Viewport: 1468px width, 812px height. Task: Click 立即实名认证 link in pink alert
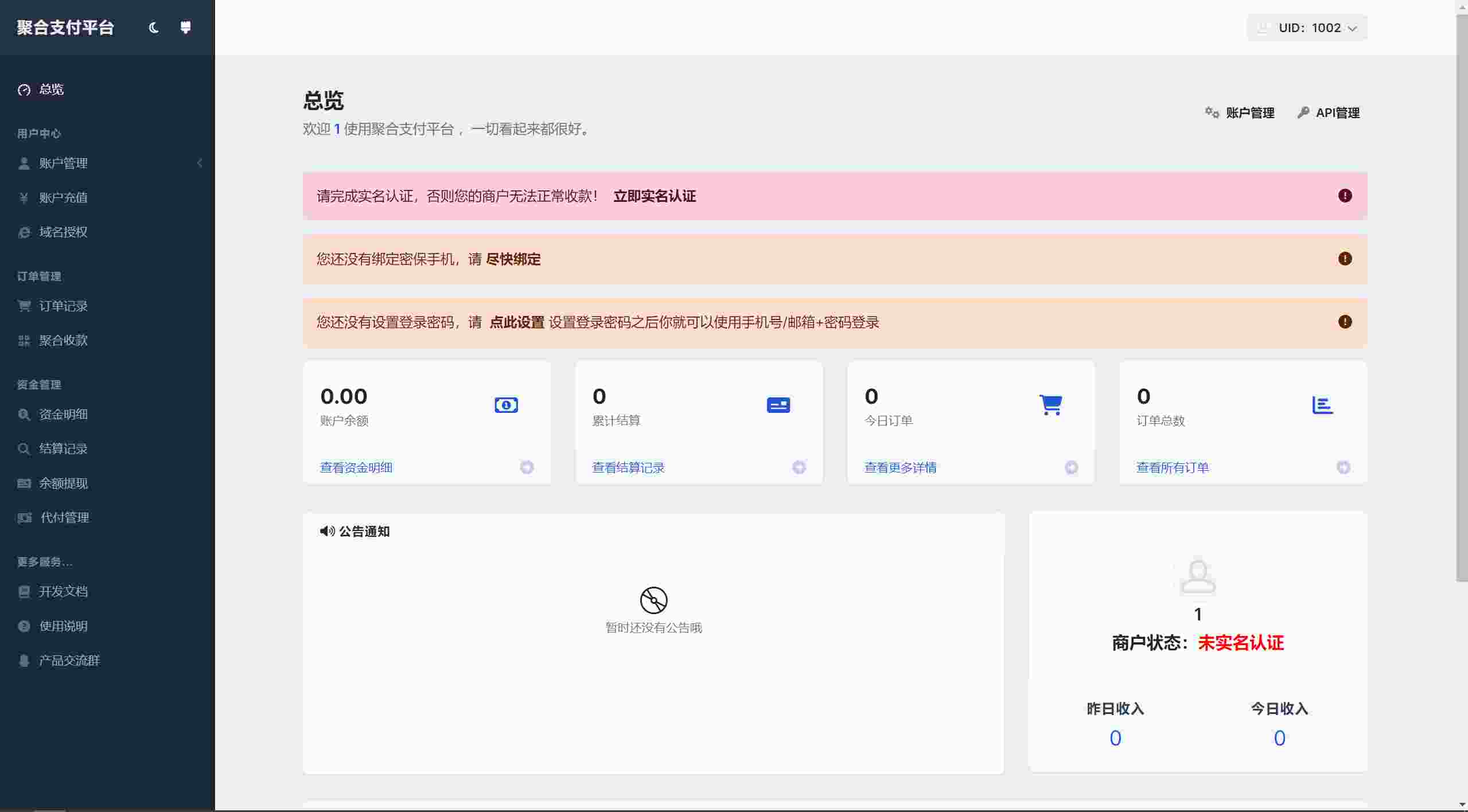pos(654,196)
